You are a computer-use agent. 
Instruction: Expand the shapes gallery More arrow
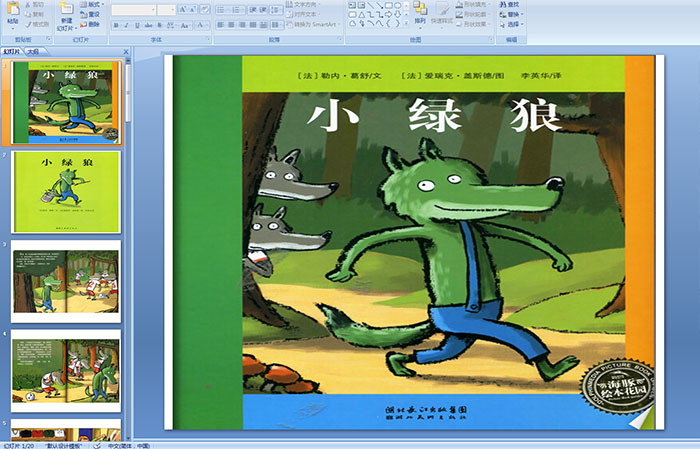406,23
